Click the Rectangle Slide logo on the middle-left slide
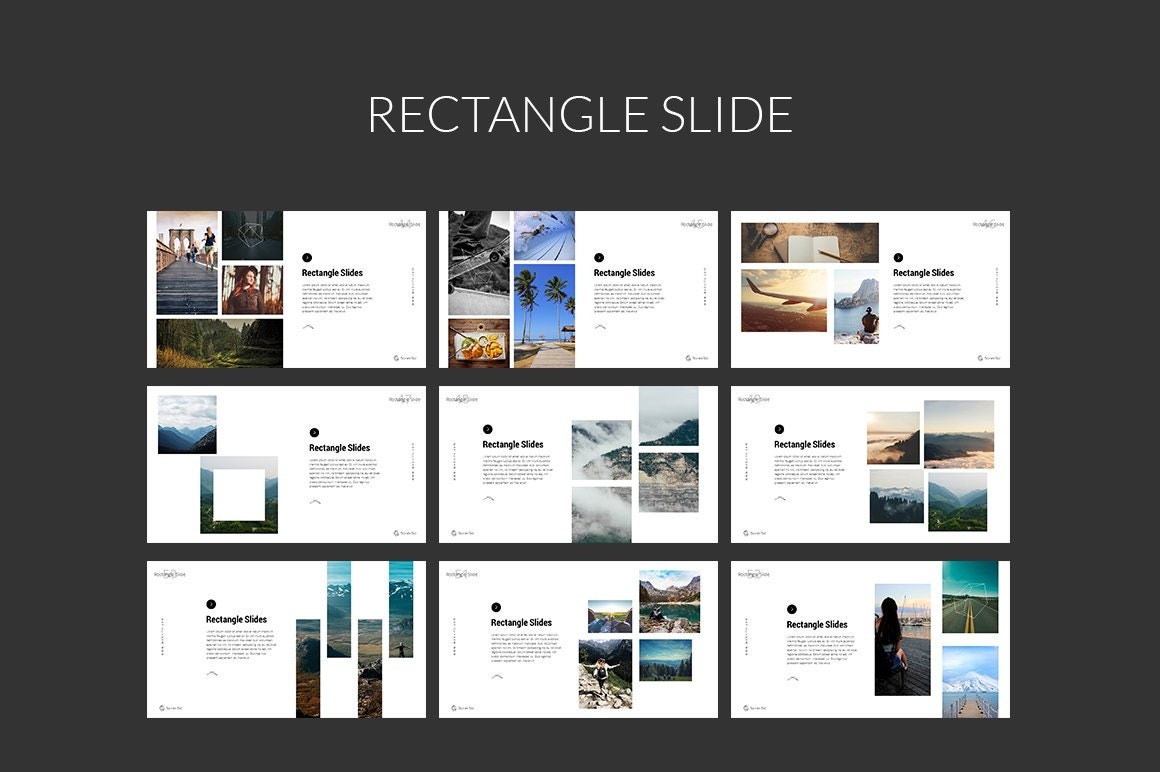1160x772 pixels. pyautogui.click(x=403, y=398)
